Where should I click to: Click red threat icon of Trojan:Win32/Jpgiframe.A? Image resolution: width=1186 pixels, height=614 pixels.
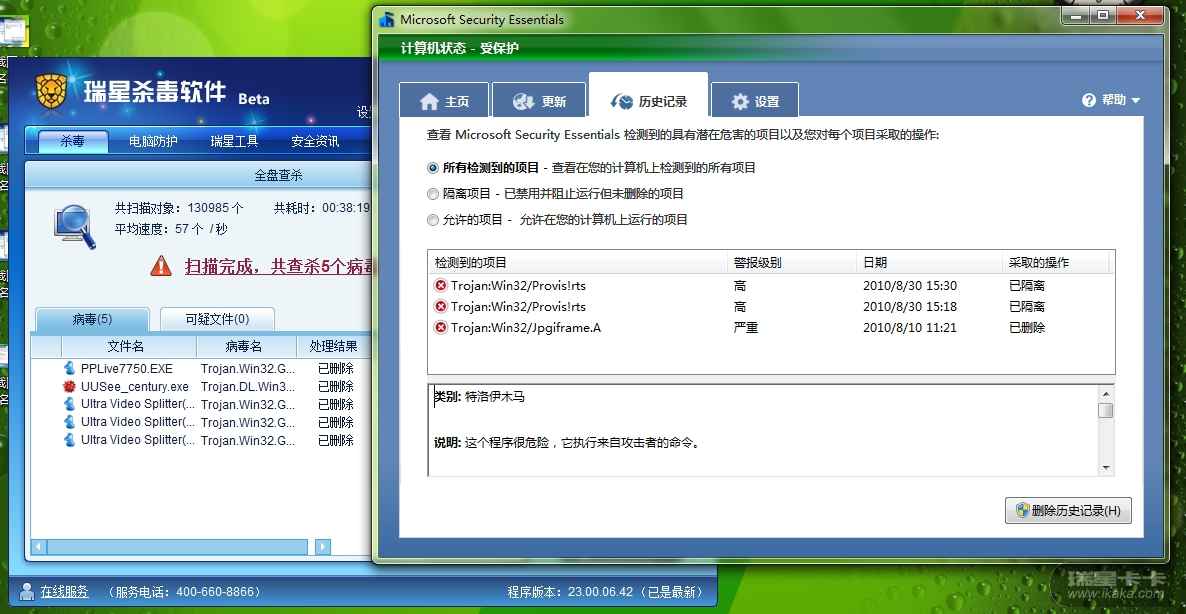click(440, 327)
